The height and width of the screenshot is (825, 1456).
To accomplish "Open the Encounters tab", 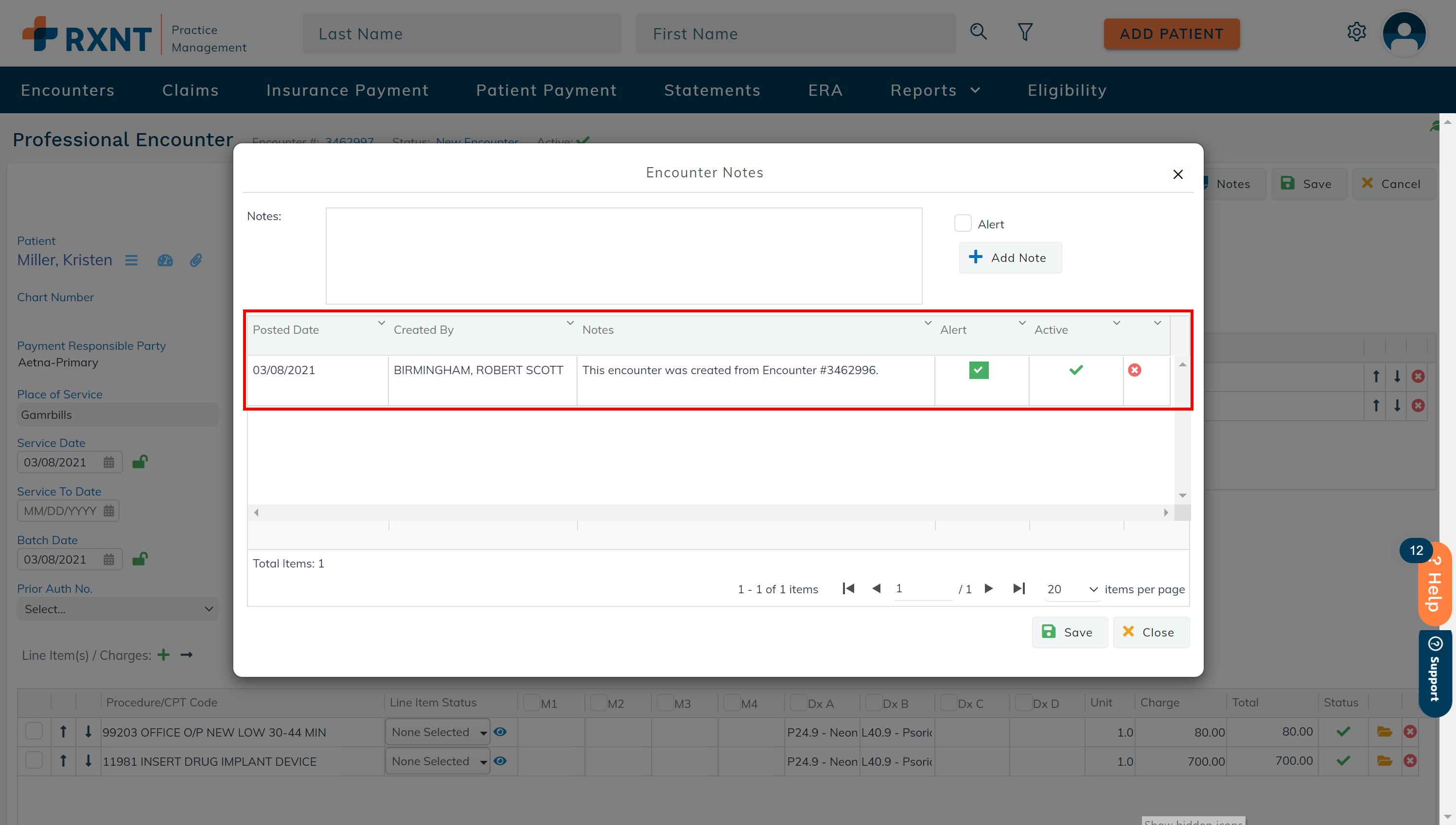I will [x=68, y=90].
